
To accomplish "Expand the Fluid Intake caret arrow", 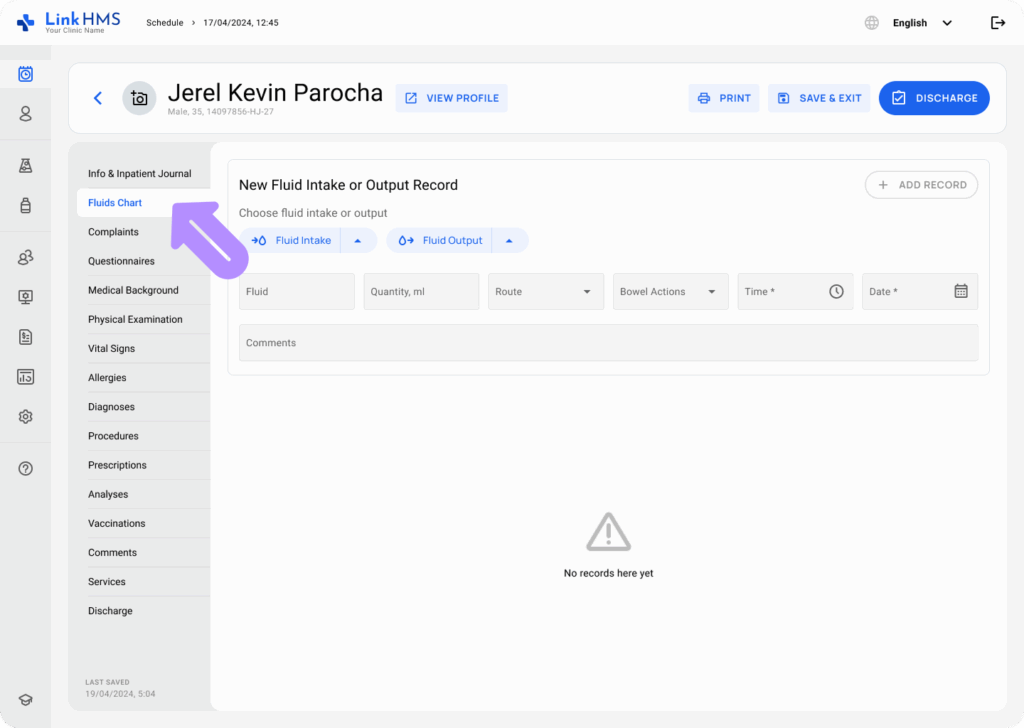I will coord(358,241).
